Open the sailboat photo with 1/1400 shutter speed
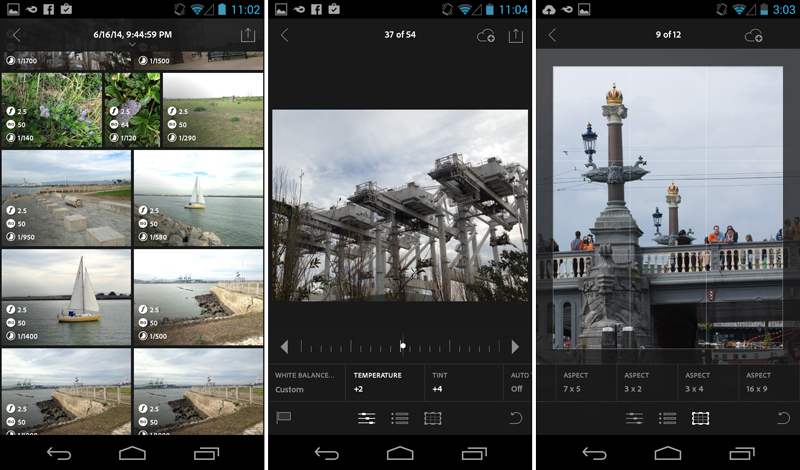800x470 pixels. pyautogui.click(x=67, y=297)
